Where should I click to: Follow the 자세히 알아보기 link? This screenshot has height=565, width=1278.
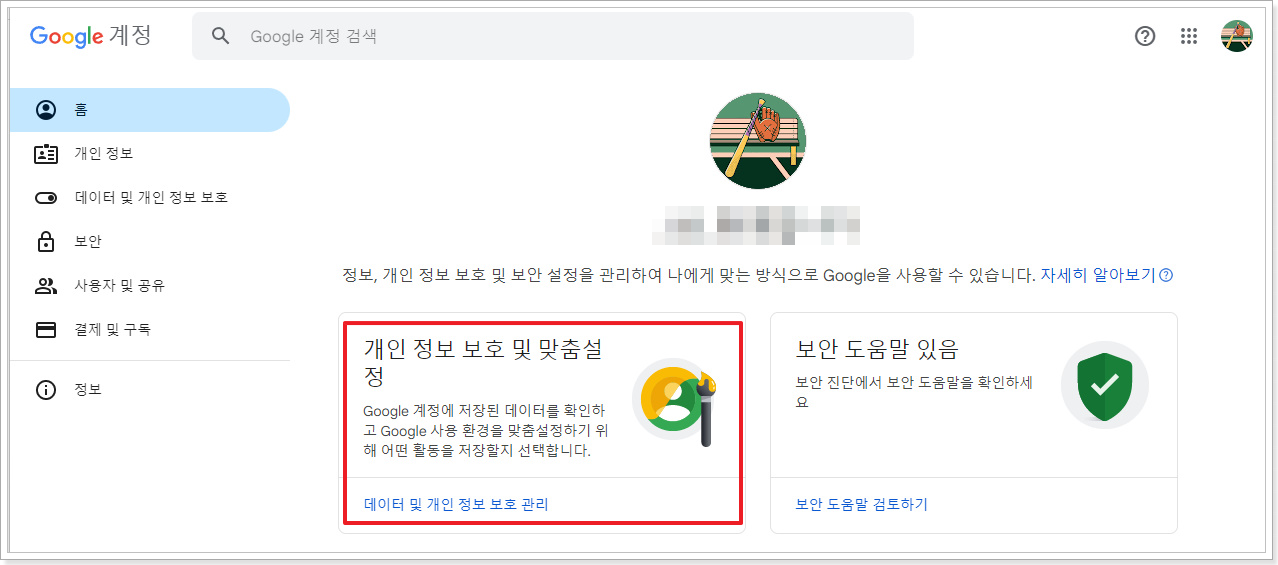pos(1098,275)
